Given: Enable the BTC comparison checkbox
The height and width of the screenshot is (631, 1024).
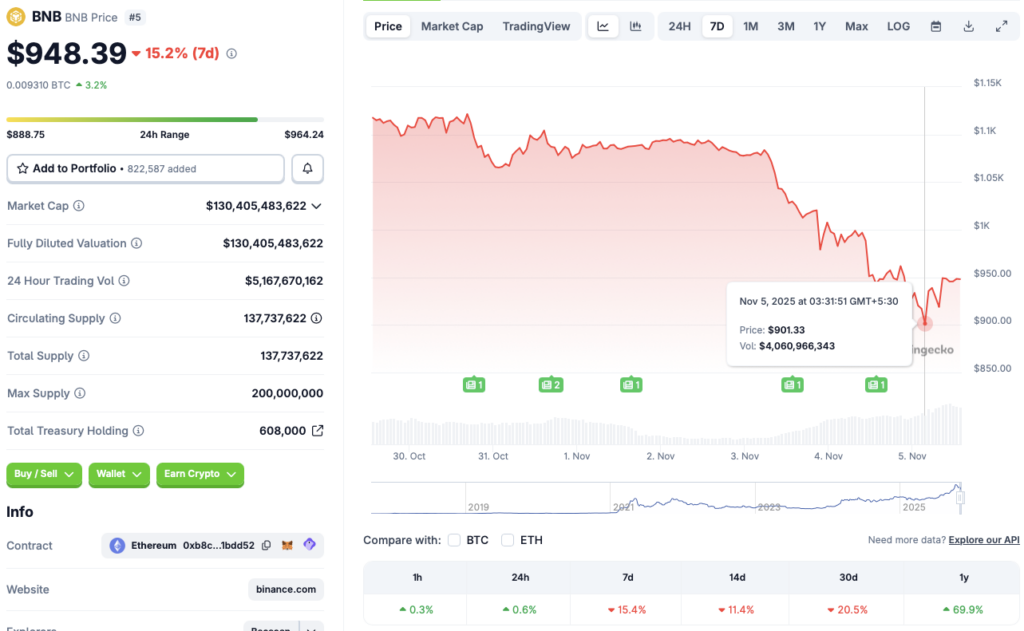Looking at the screenshot, I should [453, 539].
